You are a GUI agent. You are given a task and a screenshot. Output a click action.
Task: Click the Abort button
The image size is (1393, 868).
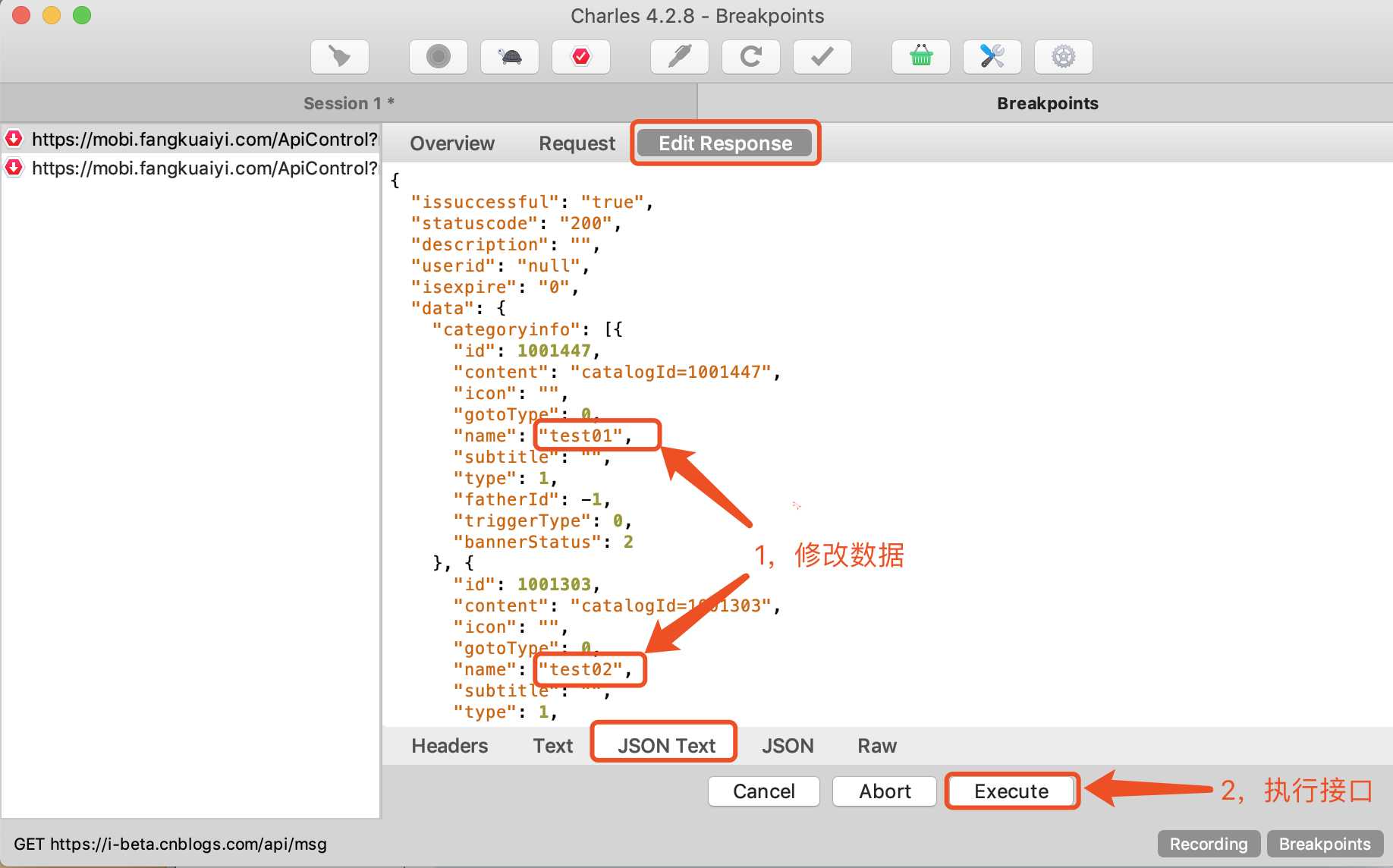[x=885, y=791]
